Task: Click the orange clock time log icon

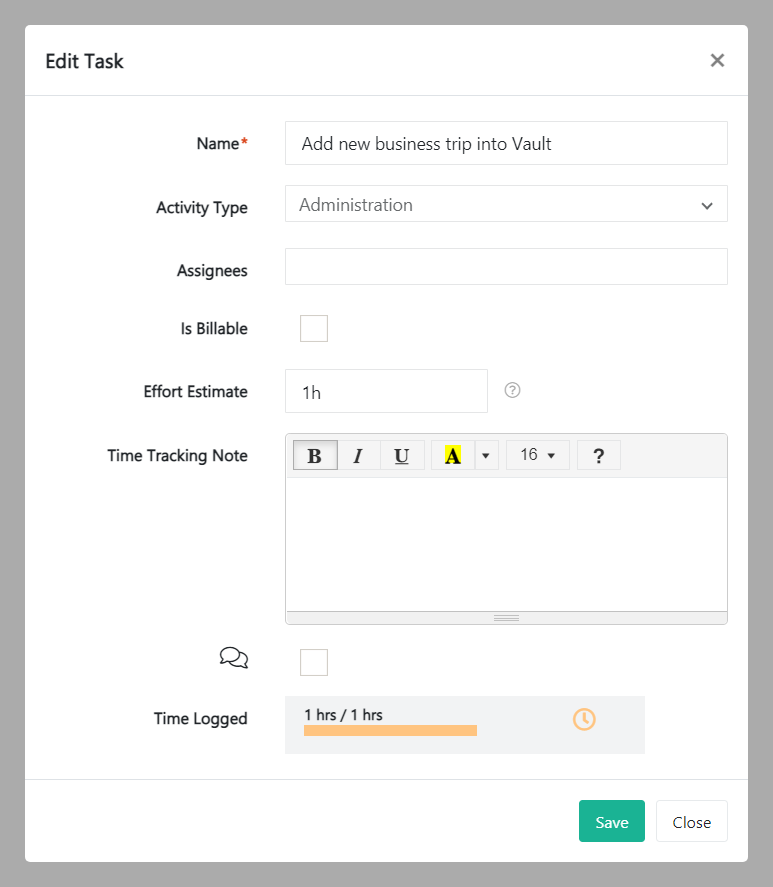Action: tap(584, 719)
